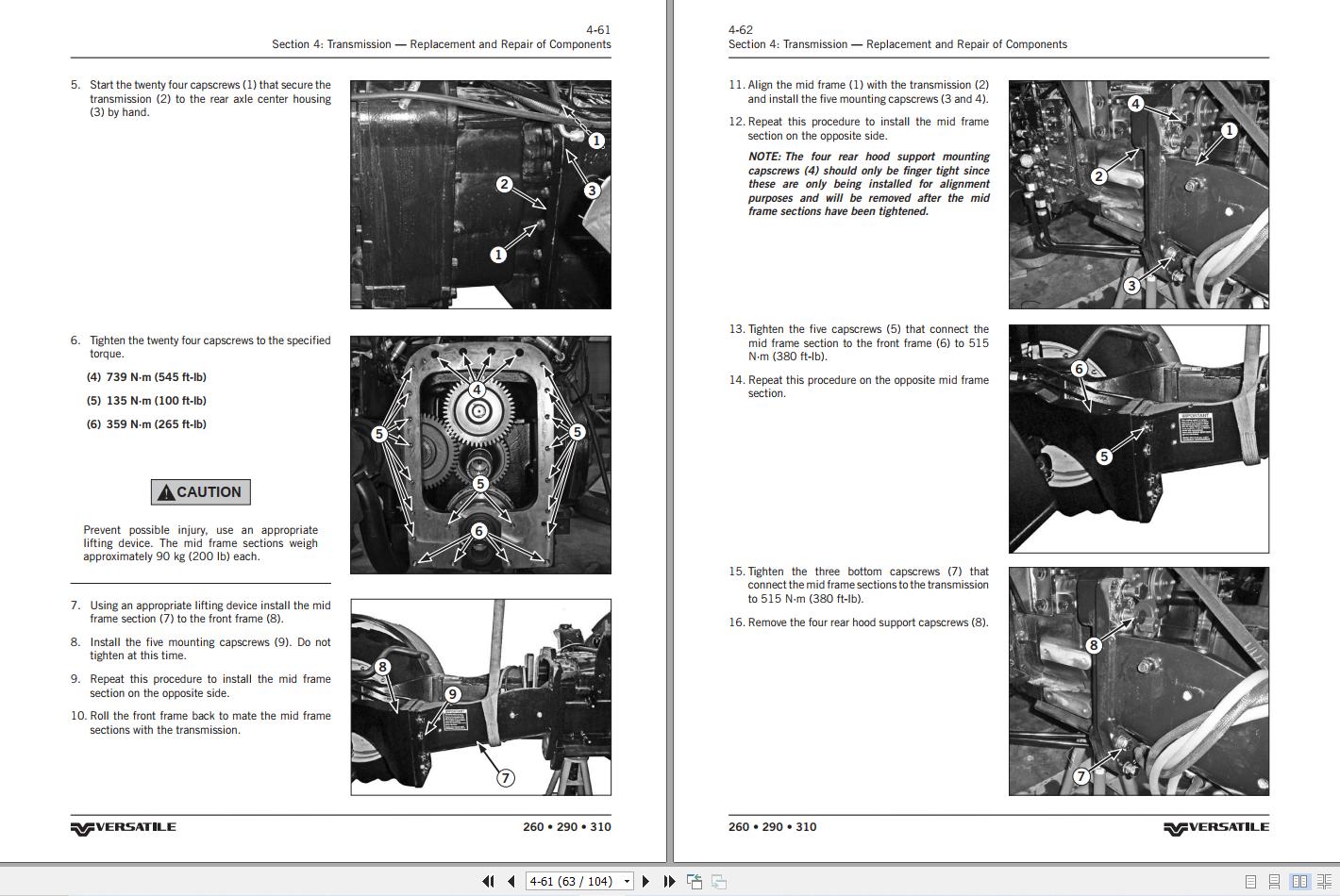Image resolution: width=1340 pixels, height=896 pixels.
Task: Go to the previous page
Action: pyautogui.click(x=511, y=881)
